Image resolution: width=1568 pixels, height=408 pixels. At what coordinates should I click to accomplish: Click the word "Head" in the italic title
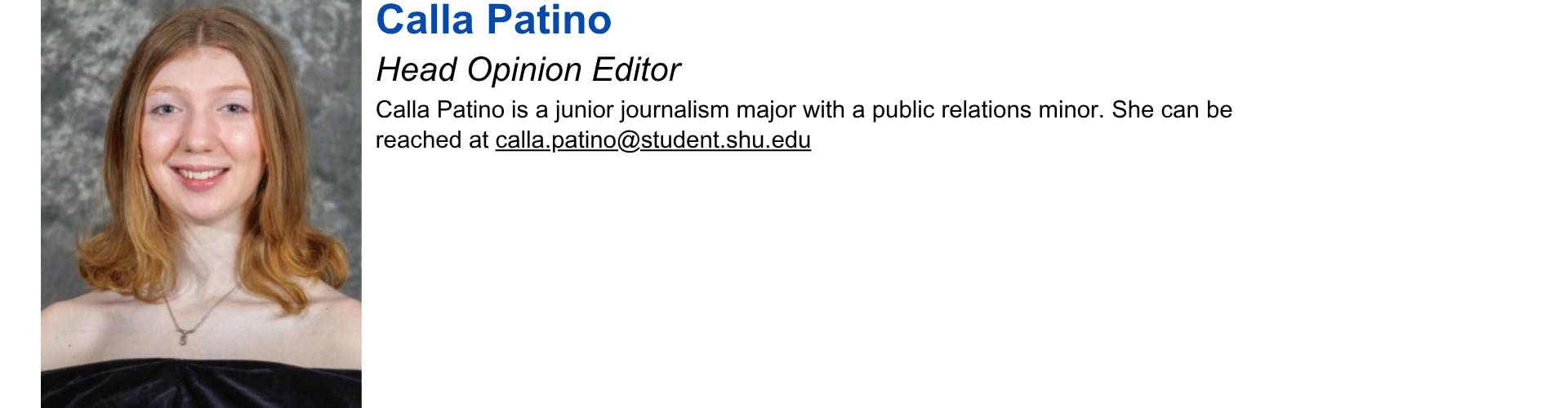(416, 70)
